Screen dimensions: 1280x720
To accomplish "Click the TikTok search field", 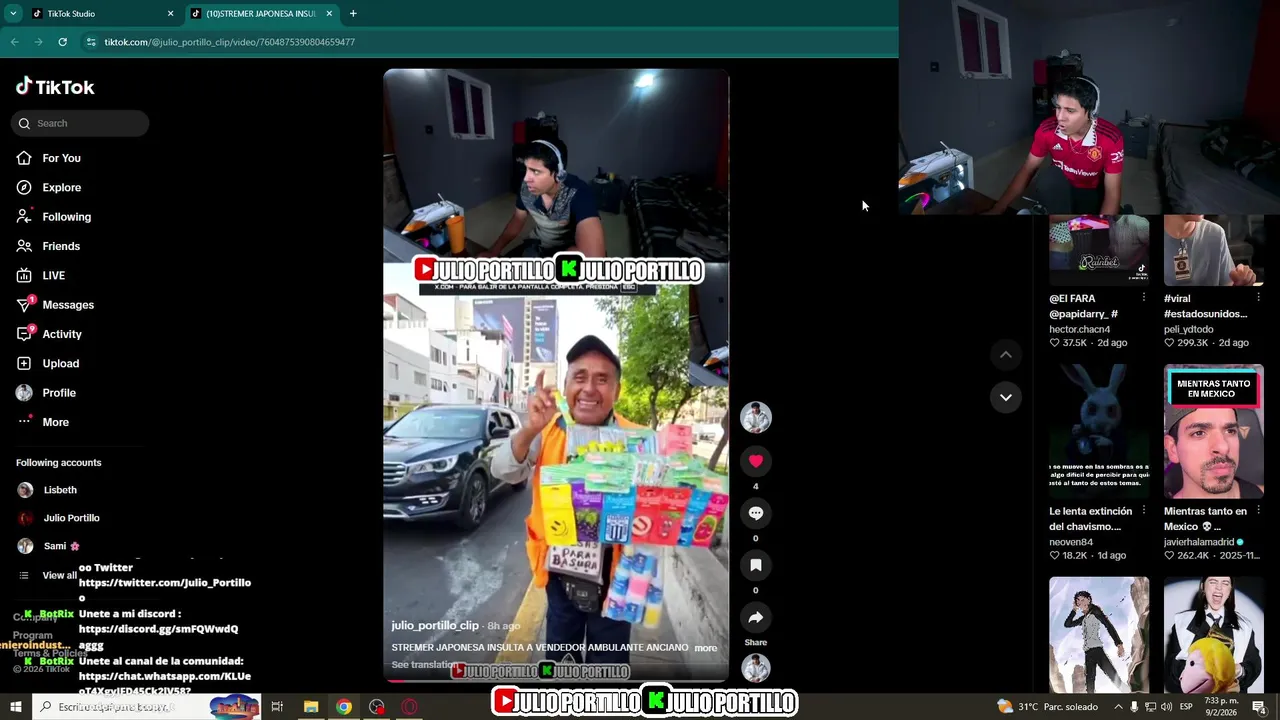I will pos(80,123).
